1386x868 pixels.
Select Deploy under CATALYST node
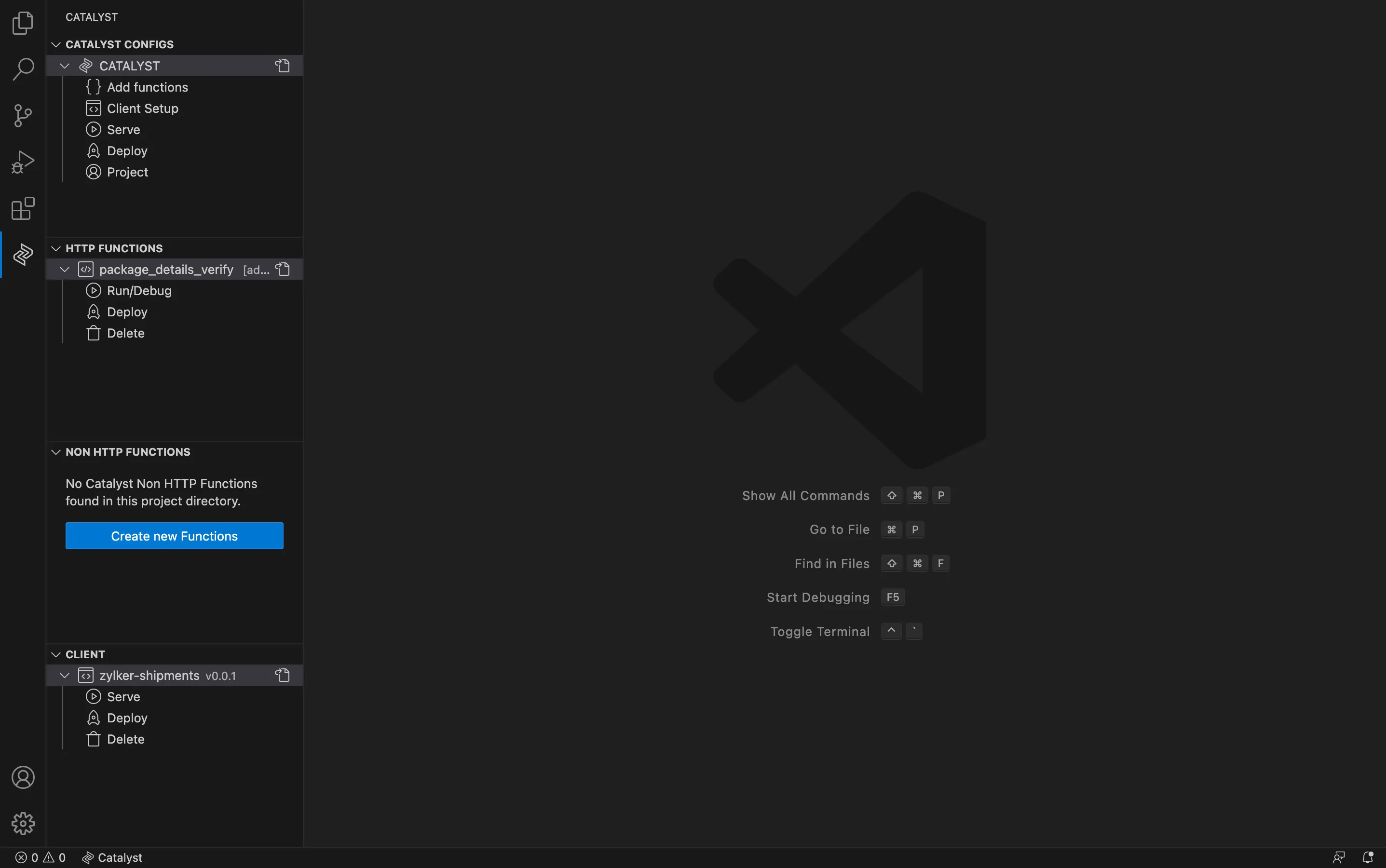(175, 150)
